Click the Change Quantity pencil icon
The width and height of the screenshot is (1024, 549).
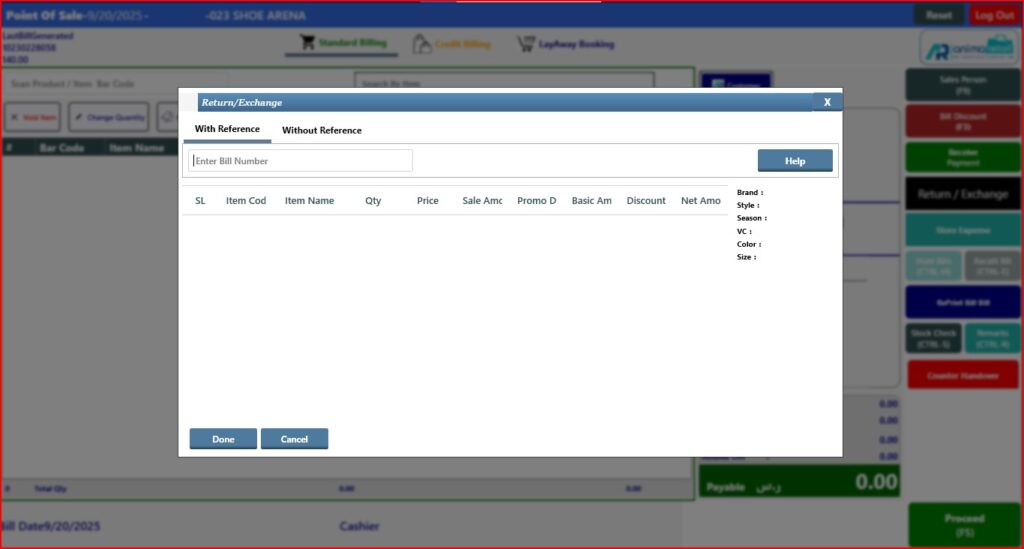click(79, 117)
